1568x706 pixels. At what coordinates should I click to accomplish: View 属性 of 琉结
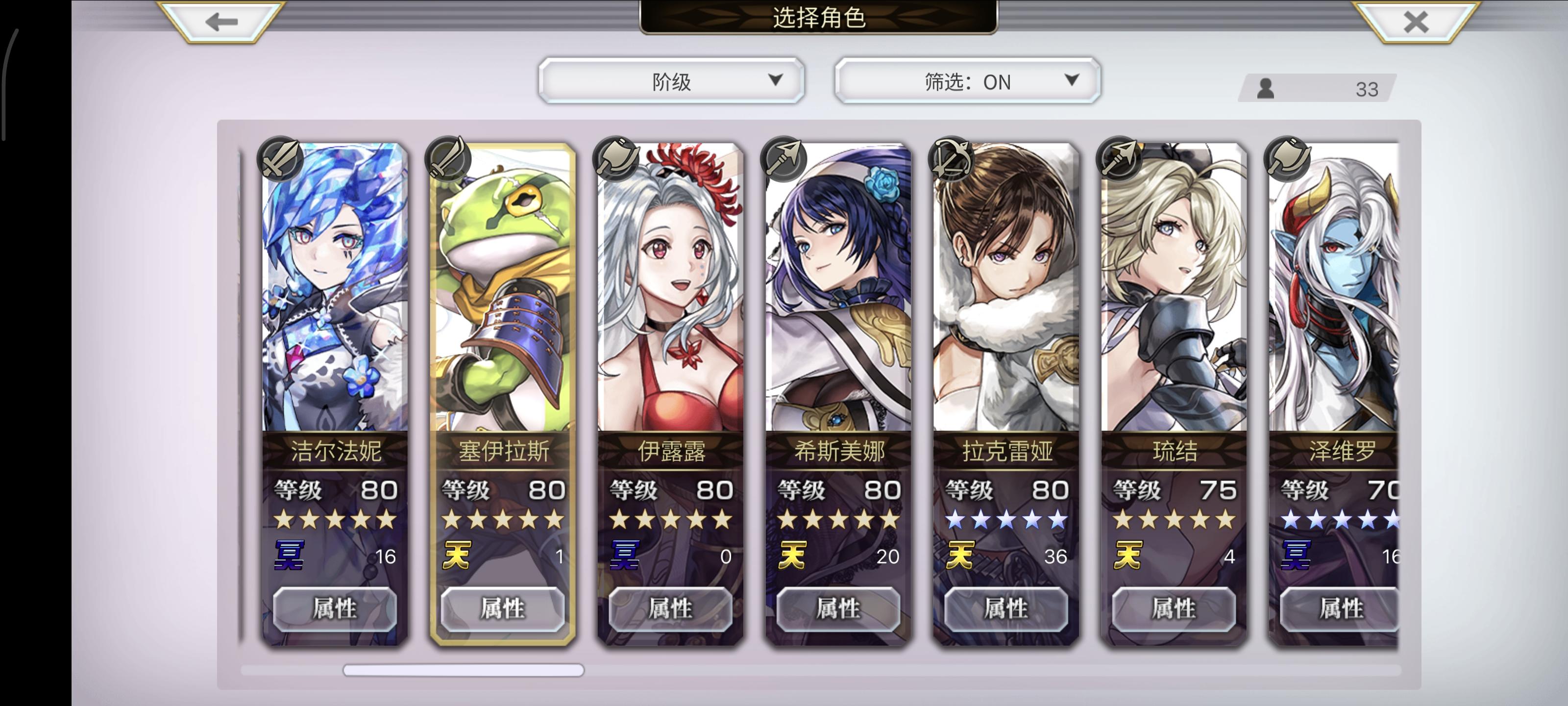coord(1174,608)
